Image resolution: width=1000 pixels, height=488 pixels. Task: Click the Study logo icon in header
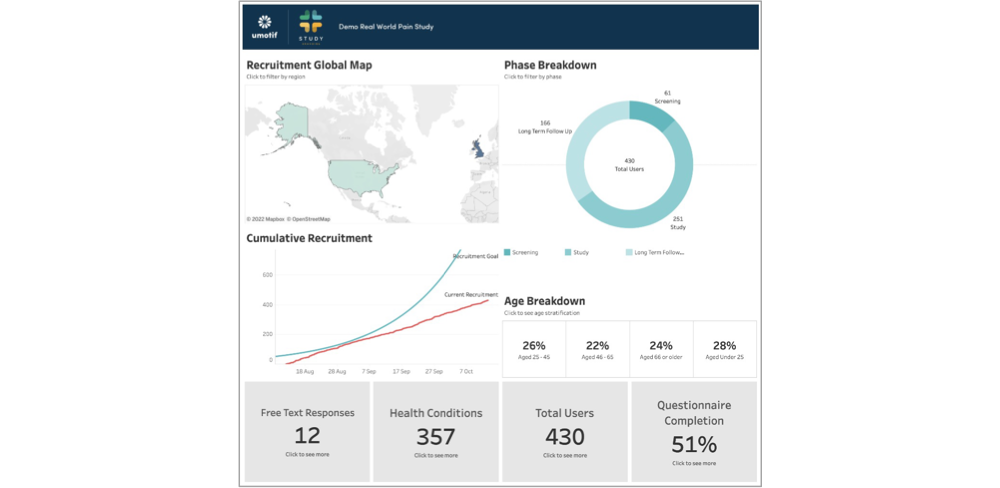point(310,26)
